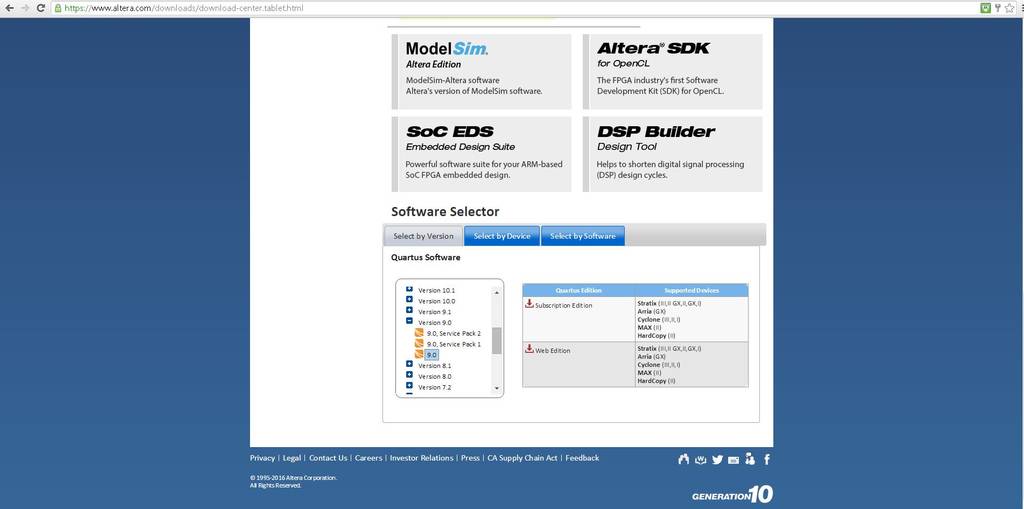Click the saved password key icon
Viewport: 1024px width, 509px height.
point(997,8)
